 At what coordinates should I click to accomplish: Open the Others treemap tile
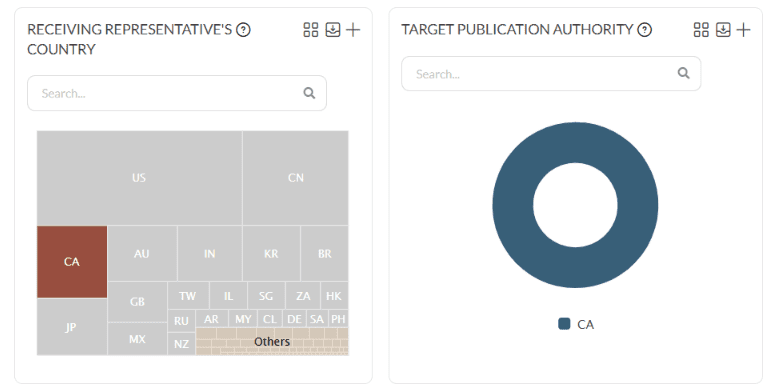(x=272, y=341)
